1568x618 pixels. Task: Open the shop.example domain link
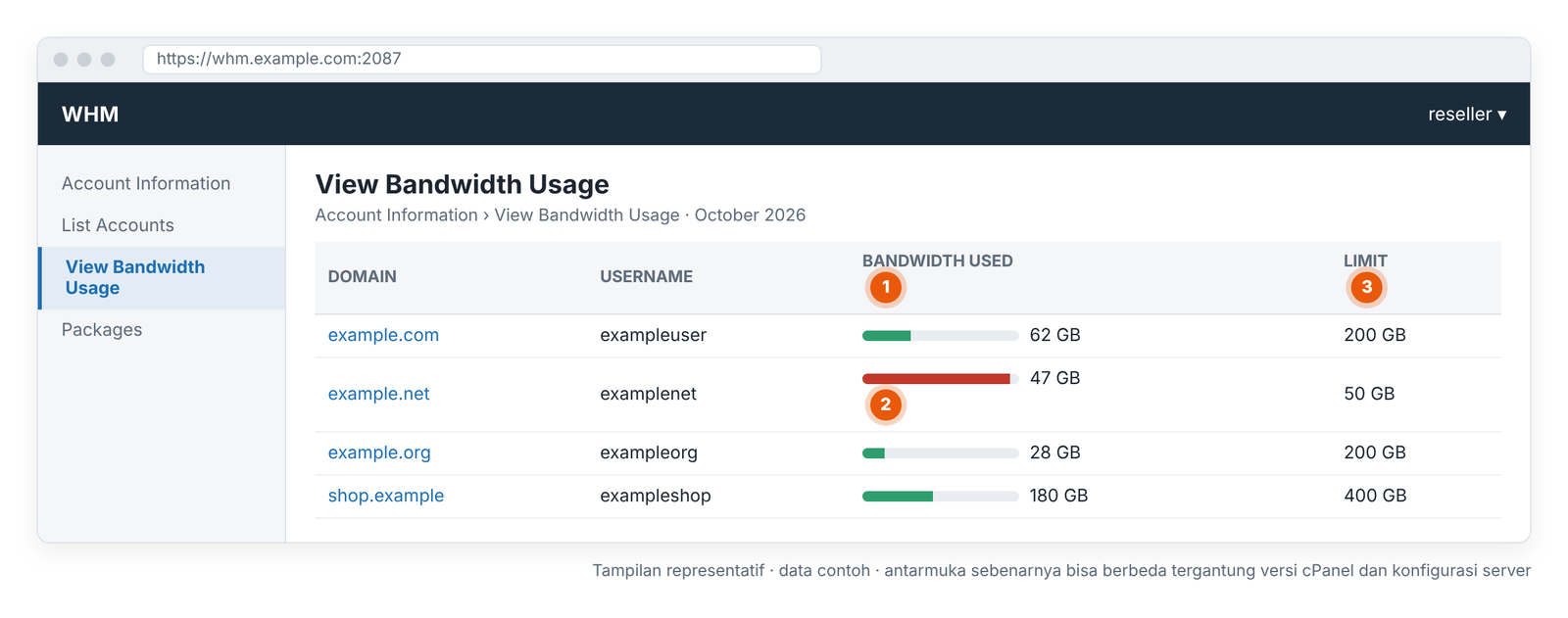click(x=386, y=496)
